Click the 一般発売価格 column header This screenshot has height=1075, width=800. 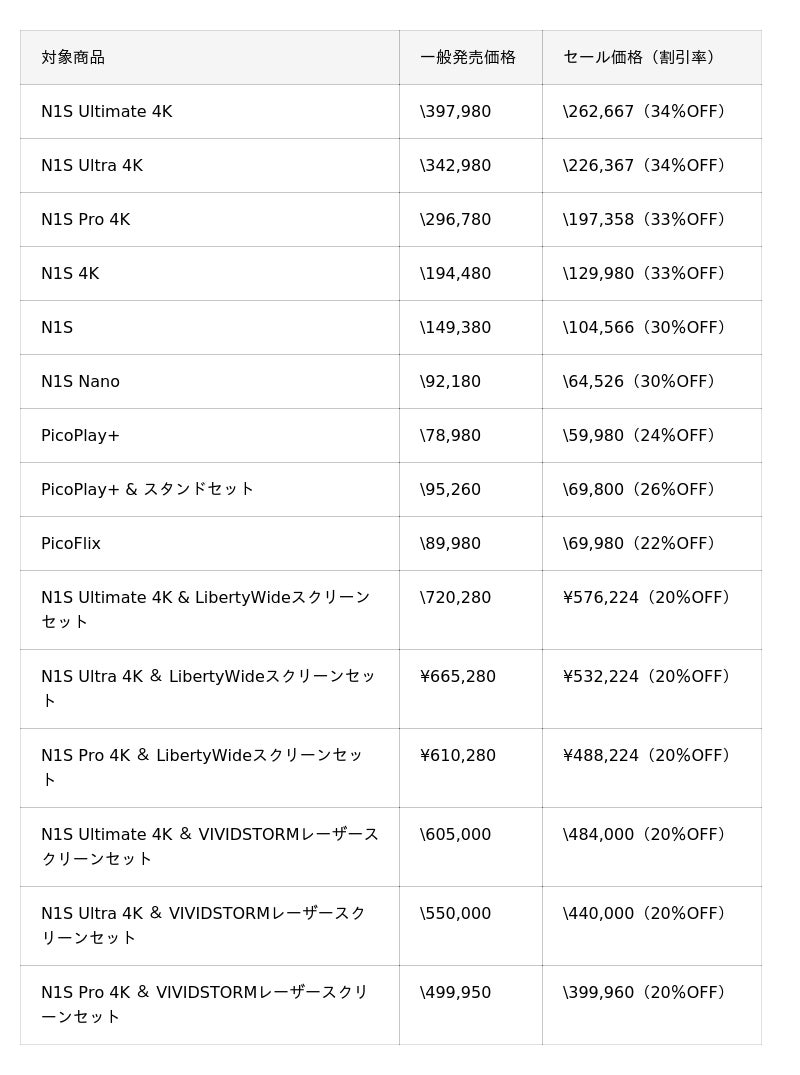tap(468, 57)
